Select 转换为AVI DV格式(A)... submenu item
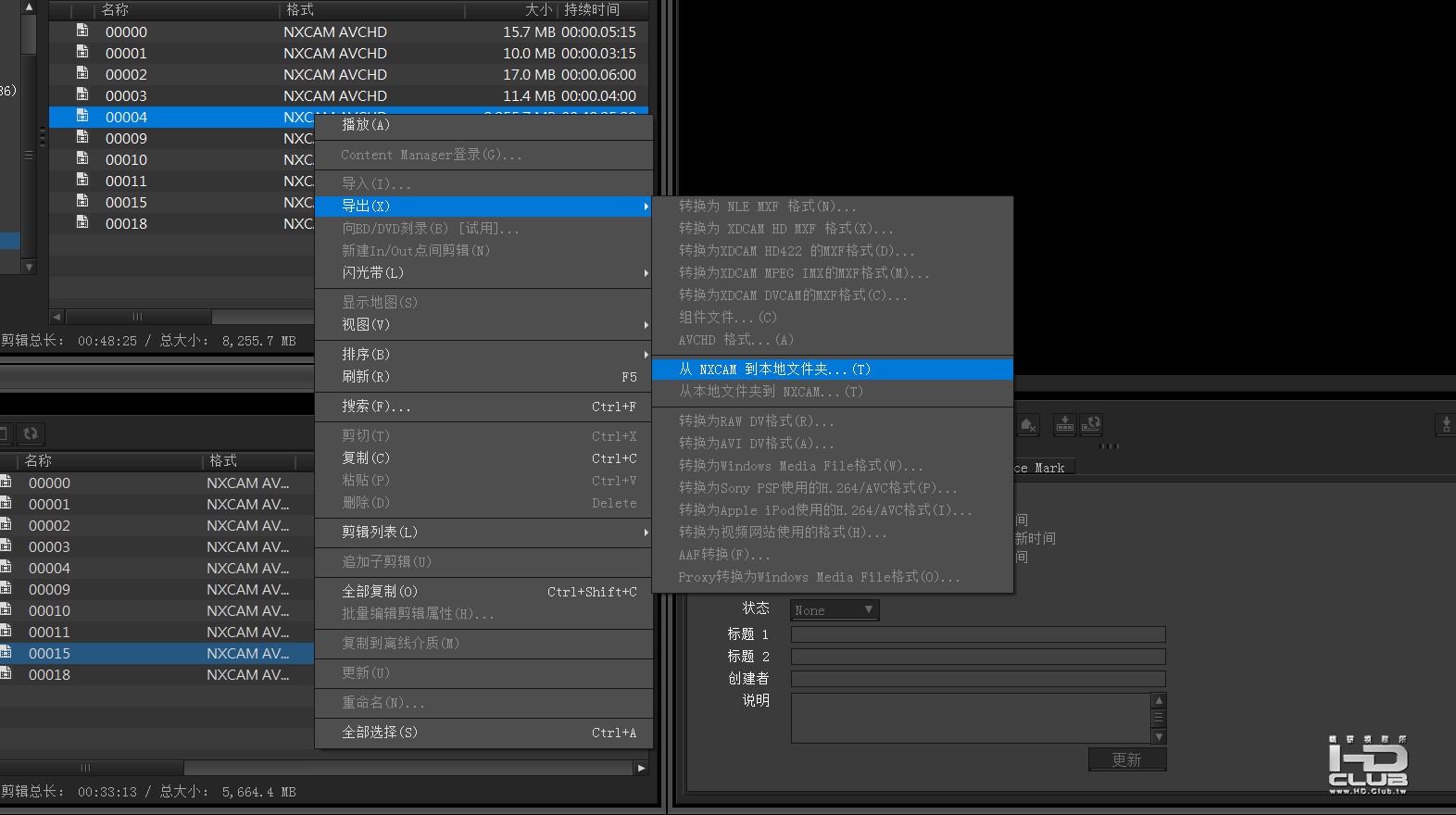 (833, 444)
